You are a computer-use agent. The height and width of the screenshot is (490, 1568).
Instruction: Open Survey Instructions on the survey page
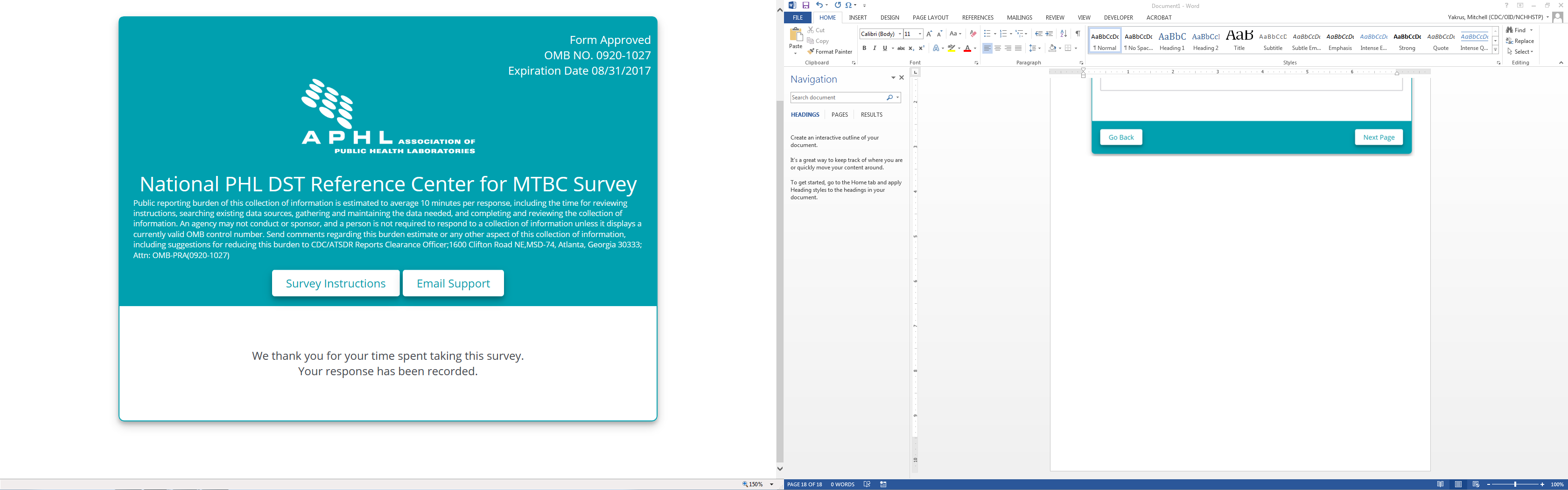tap(336, 283)
